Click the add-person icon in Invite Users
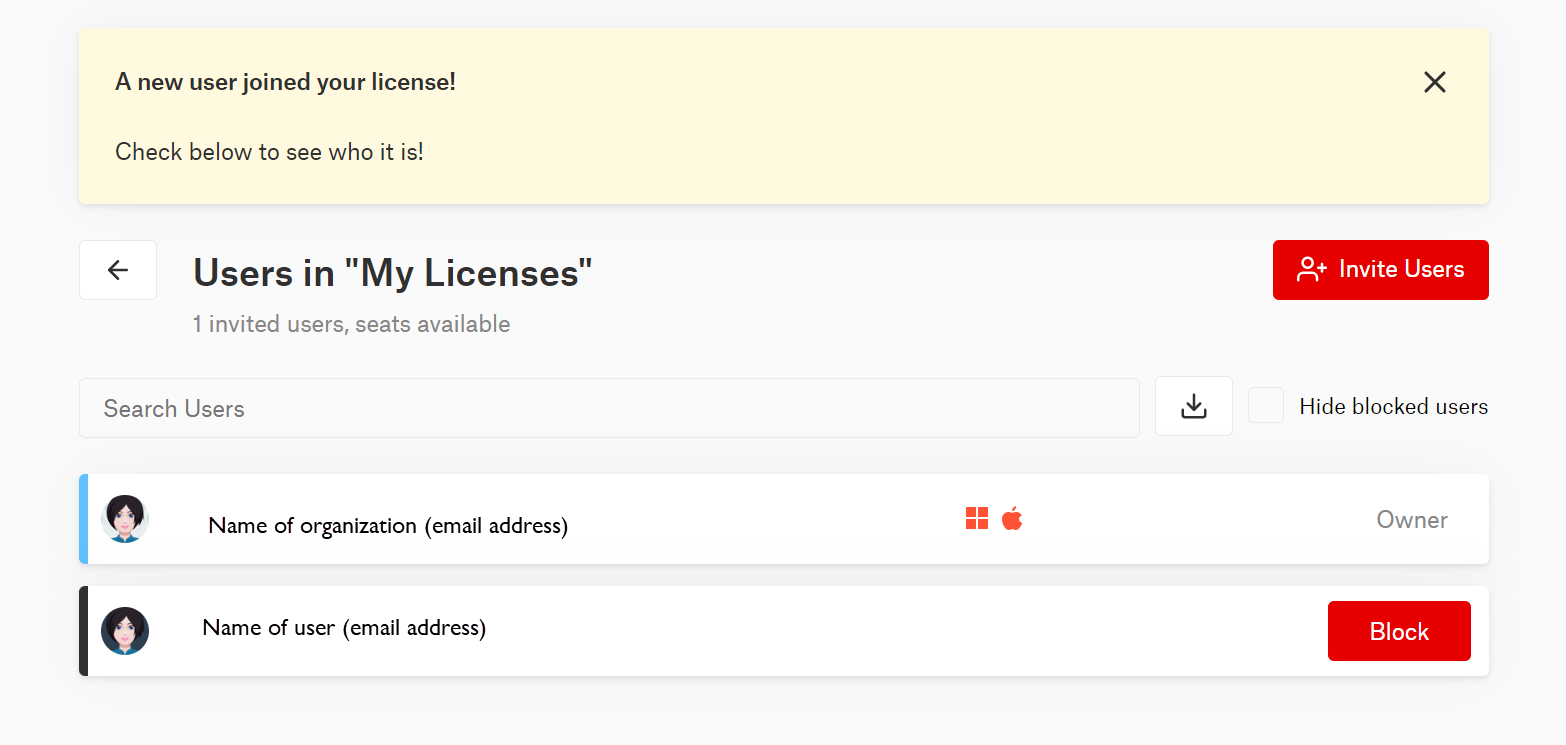1566x745 pixels. coord(1311,270)
